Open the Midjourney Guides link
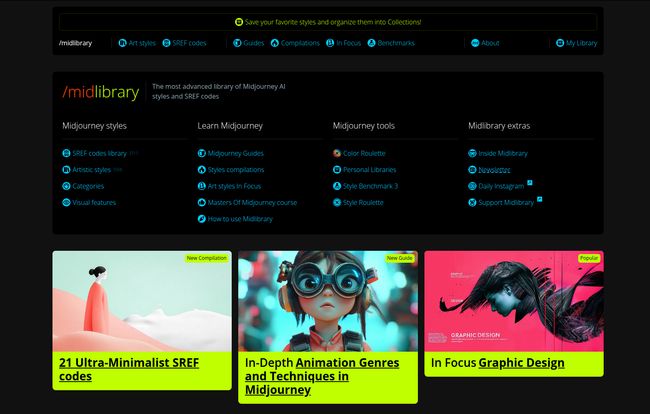This screenshot has width=650, height=414. click(235, 153)
